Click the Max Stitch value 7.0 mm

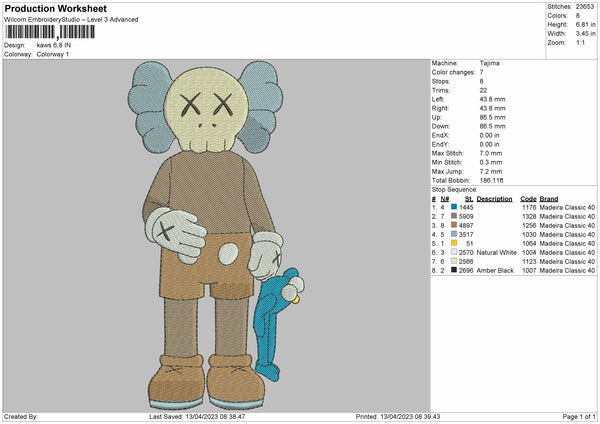coord(491,153)
